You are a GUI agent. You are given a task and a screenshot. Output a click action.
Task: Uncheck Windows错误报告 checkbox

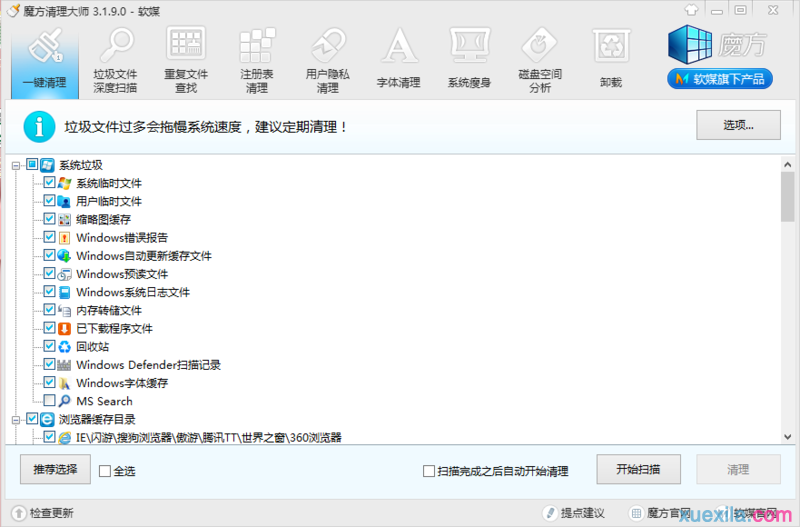[49, 237]
